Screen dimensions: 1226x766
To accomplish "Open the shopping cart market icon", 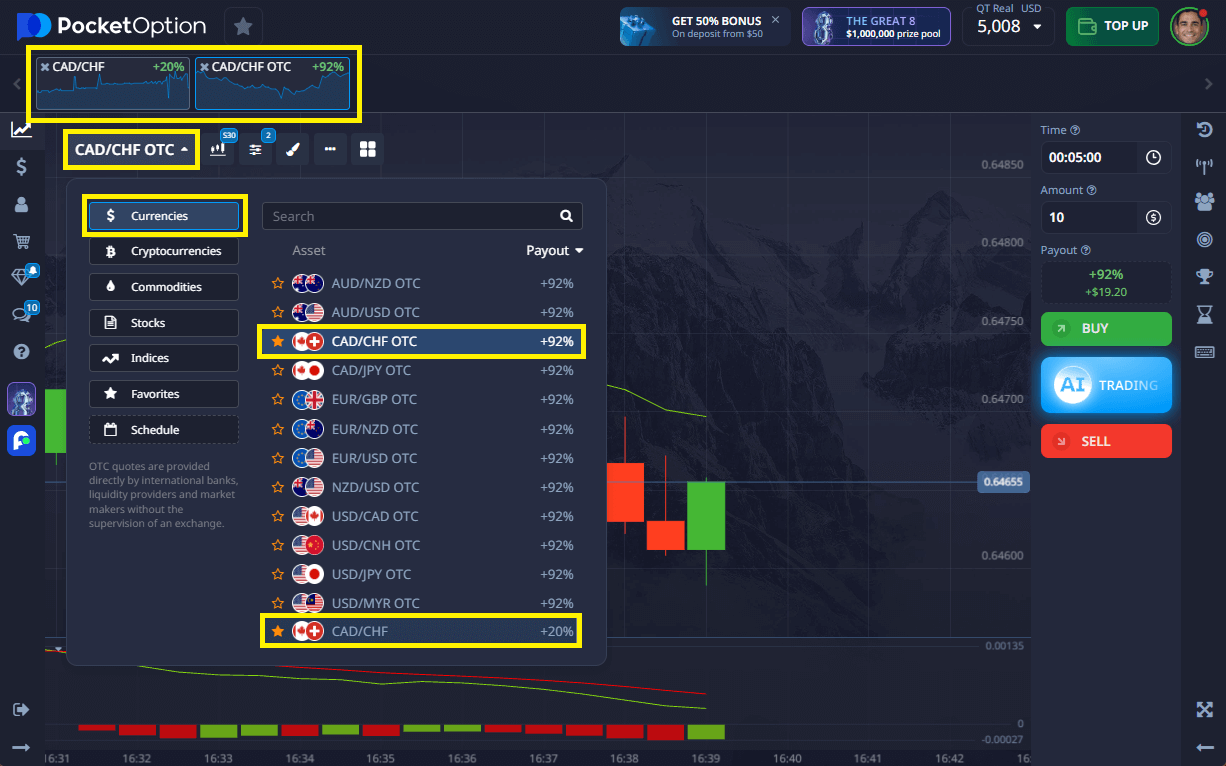I will click(21, 241).
